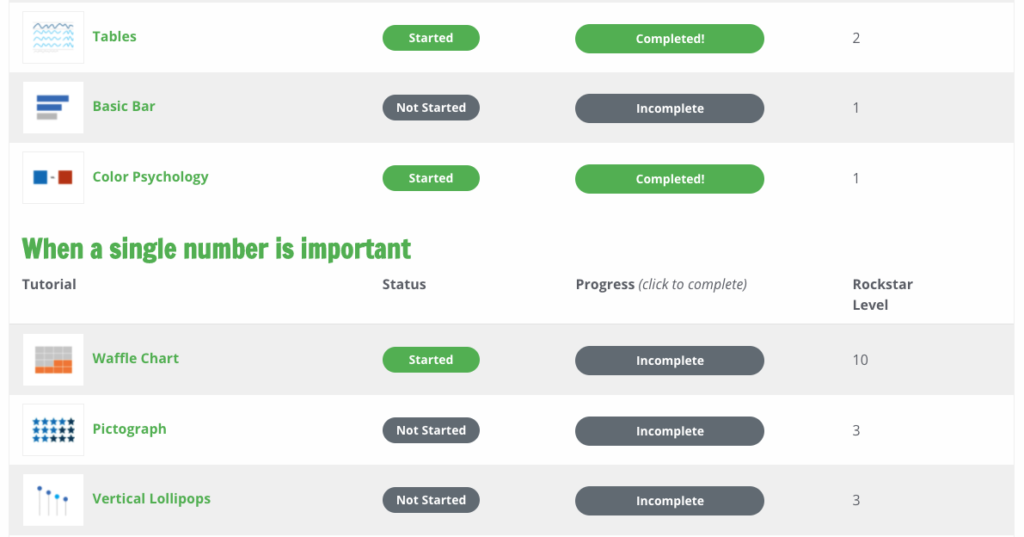Click Pictograph Not Started status badge
The image size is (1024, 537).
tap(431, 431)
